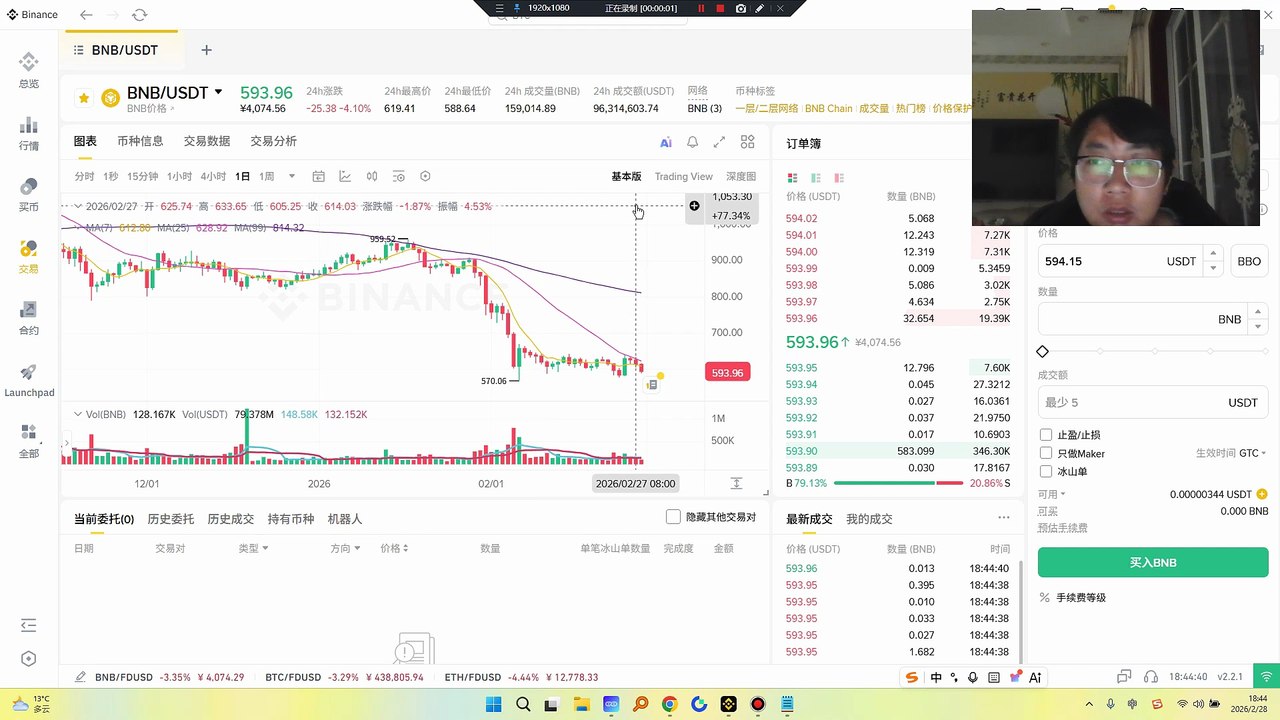This screenshot has height=720, width=1280.
Task: Switch to the 币种信息 tab
Action: pos(140,142)
